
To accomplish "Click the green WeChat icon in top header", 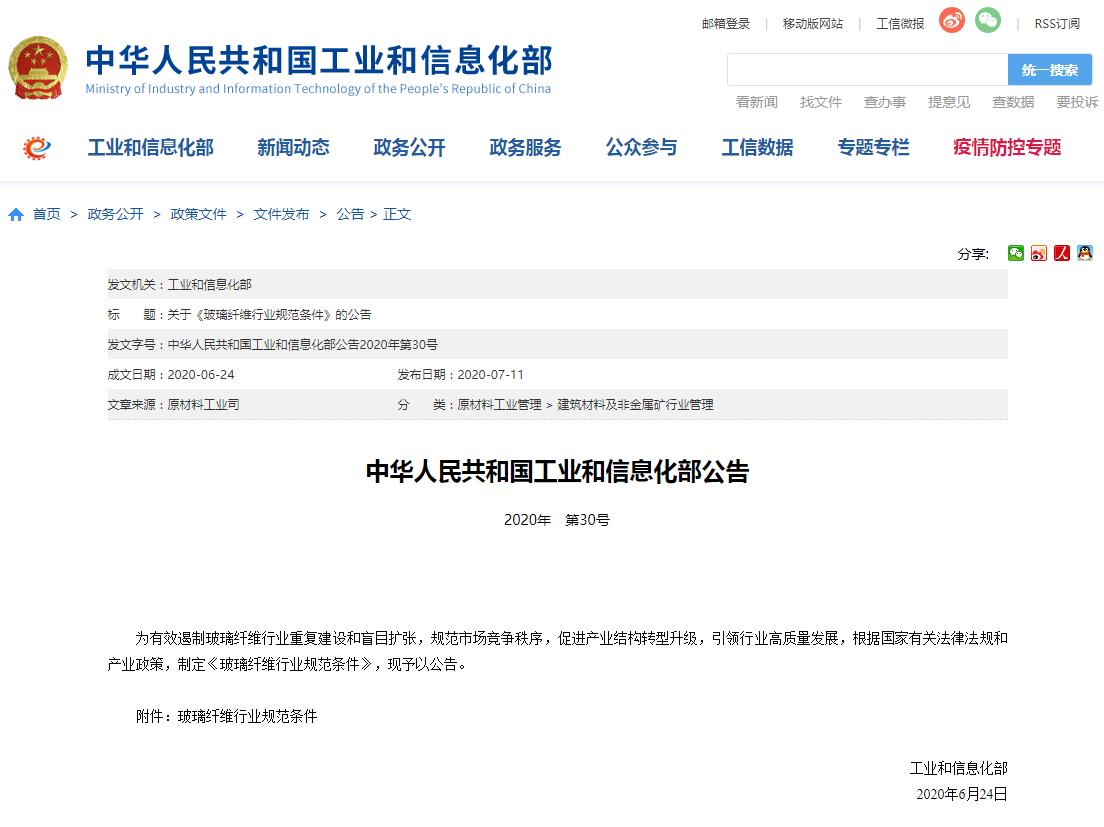I will click(x=988, y=21).
